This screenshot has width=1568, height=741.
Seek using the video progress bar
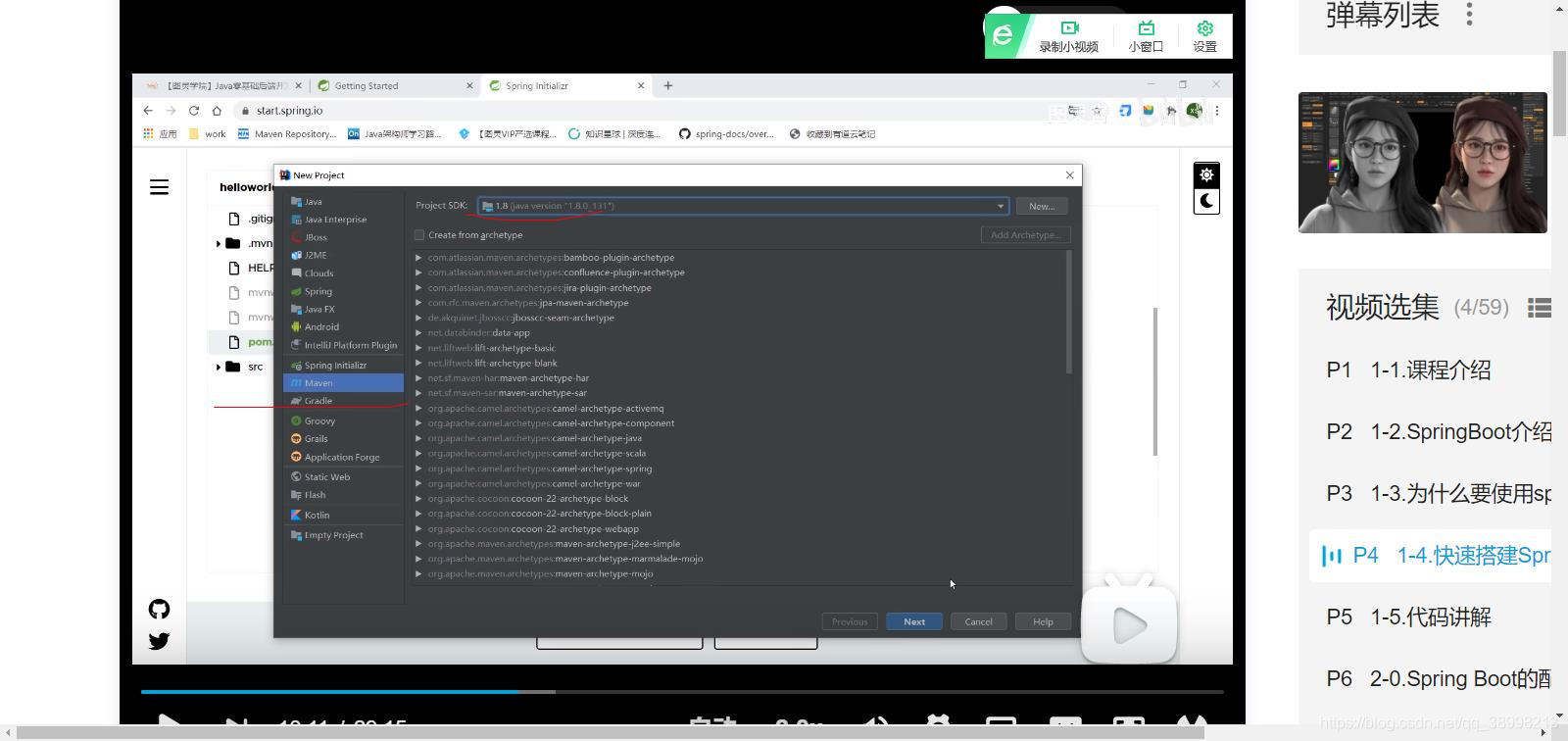pos(682,692)
